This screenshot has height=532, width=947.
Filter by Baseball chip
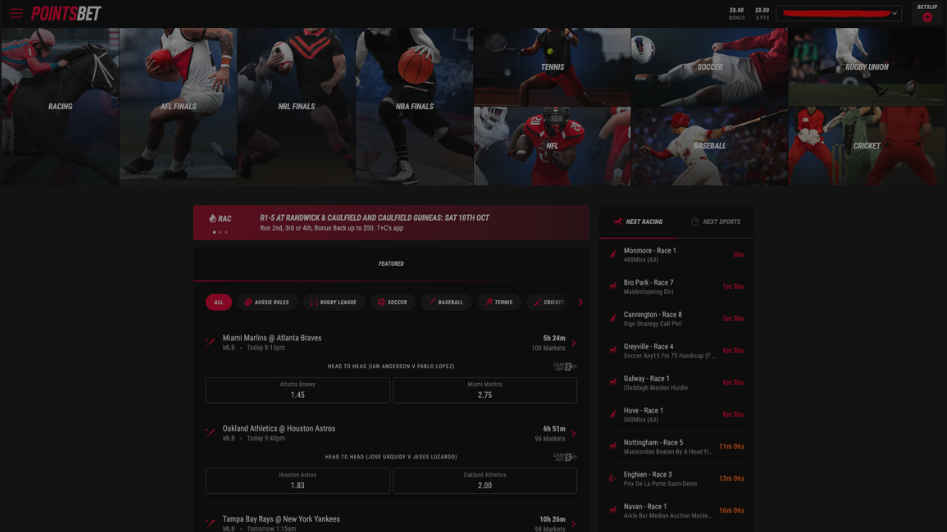tap(446, 302)
